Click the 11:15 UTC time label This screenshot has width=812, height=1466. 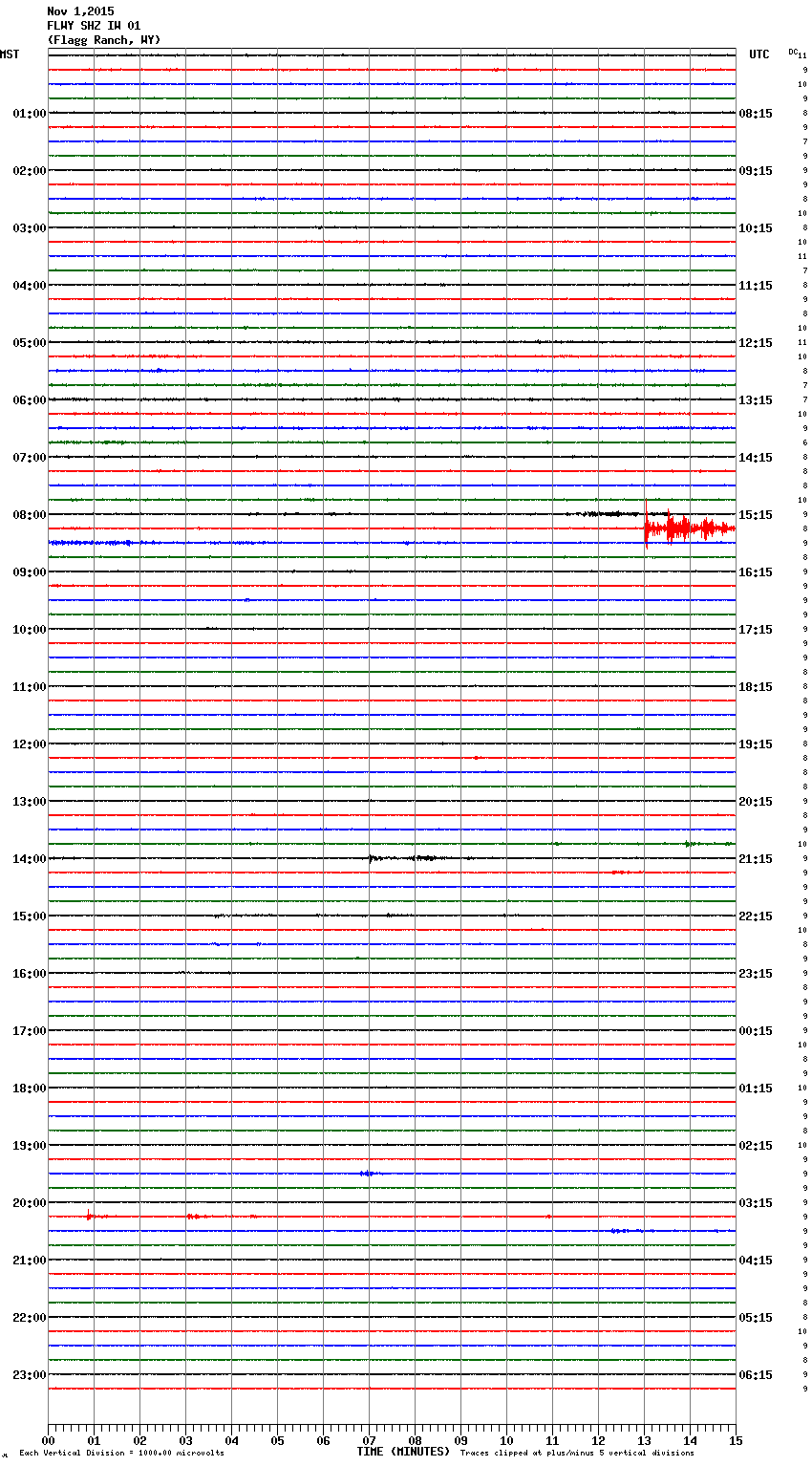756,286
